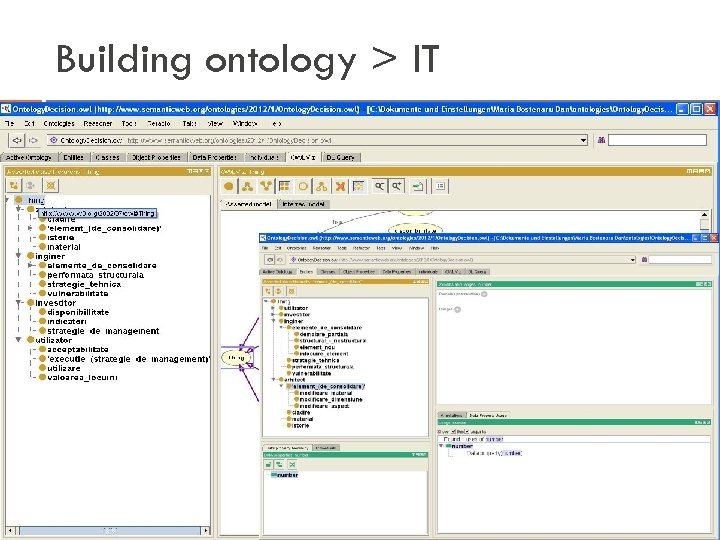Select the vulnerabilitate class in main tree
This screenshot has height=540, width=720.
point(78,293)
